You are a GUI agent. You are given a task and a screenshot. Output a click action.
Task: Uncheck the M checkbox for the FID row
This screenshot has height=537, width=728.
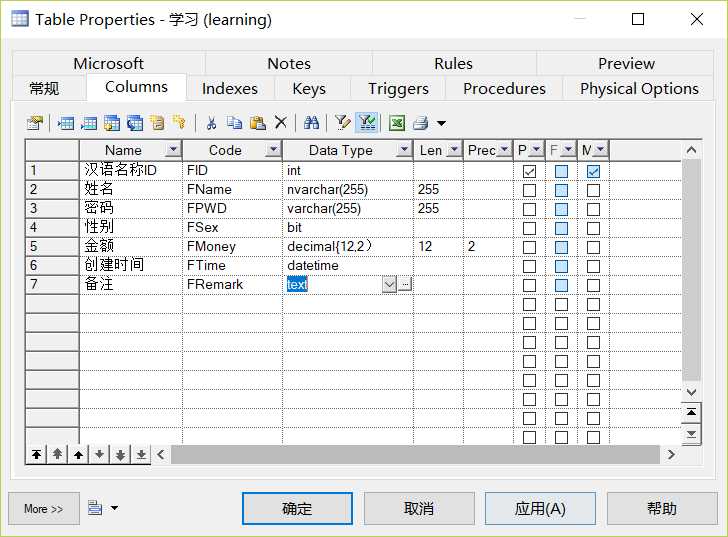[593, 171]
